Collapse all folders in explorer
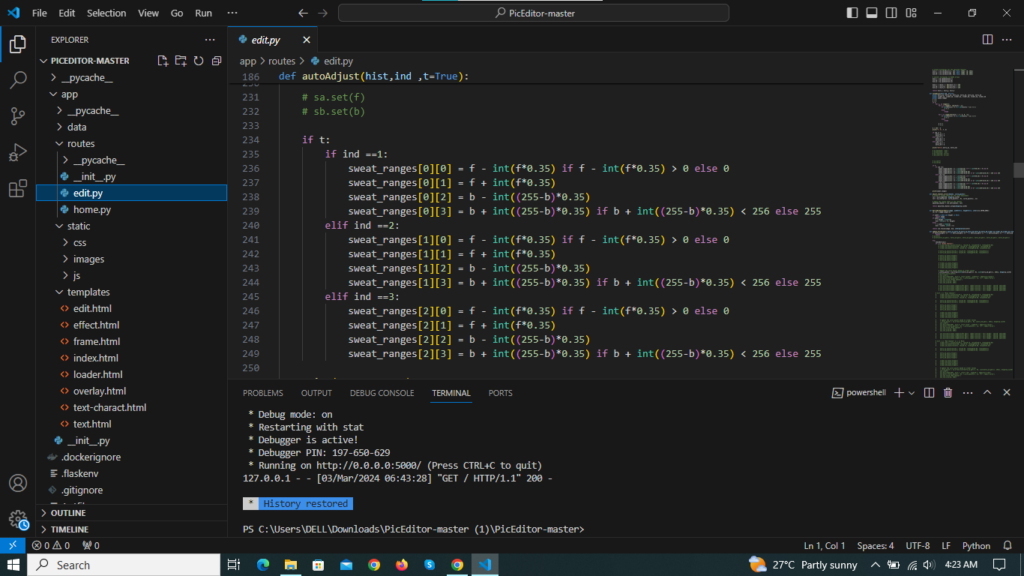 pyautogui.click(x=216, y=61)
